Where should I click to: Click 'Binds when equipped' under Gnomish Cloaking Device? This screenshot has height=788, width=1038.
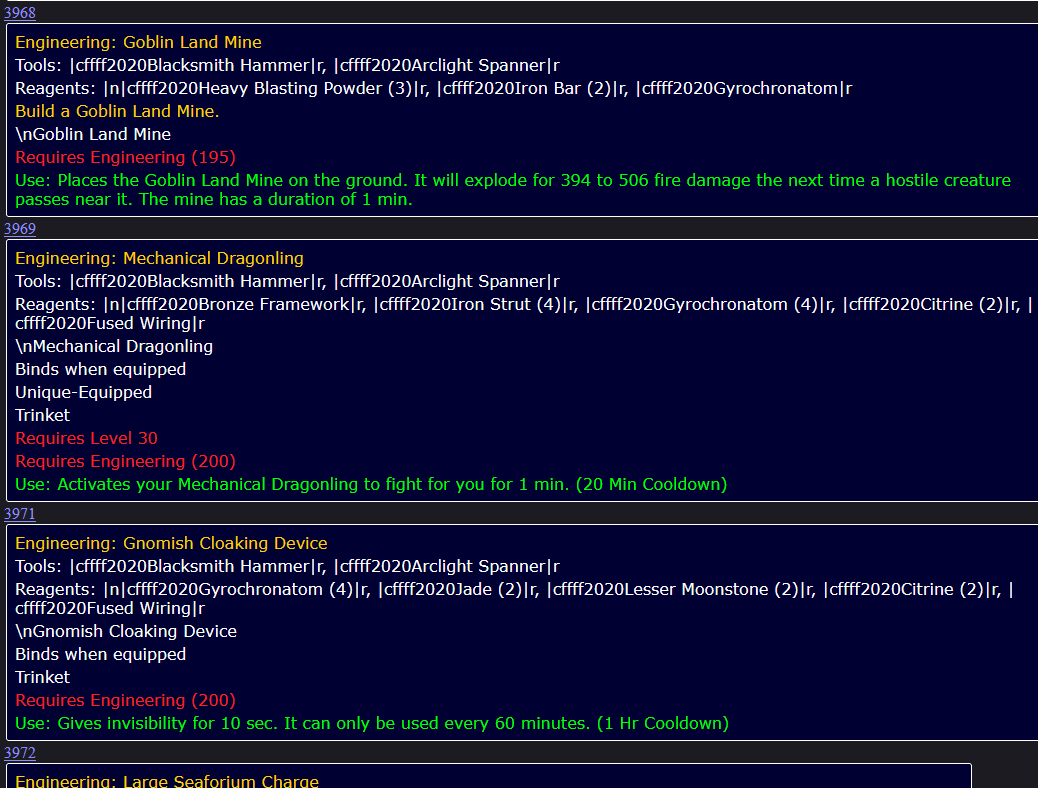click(x=101, y=655)
